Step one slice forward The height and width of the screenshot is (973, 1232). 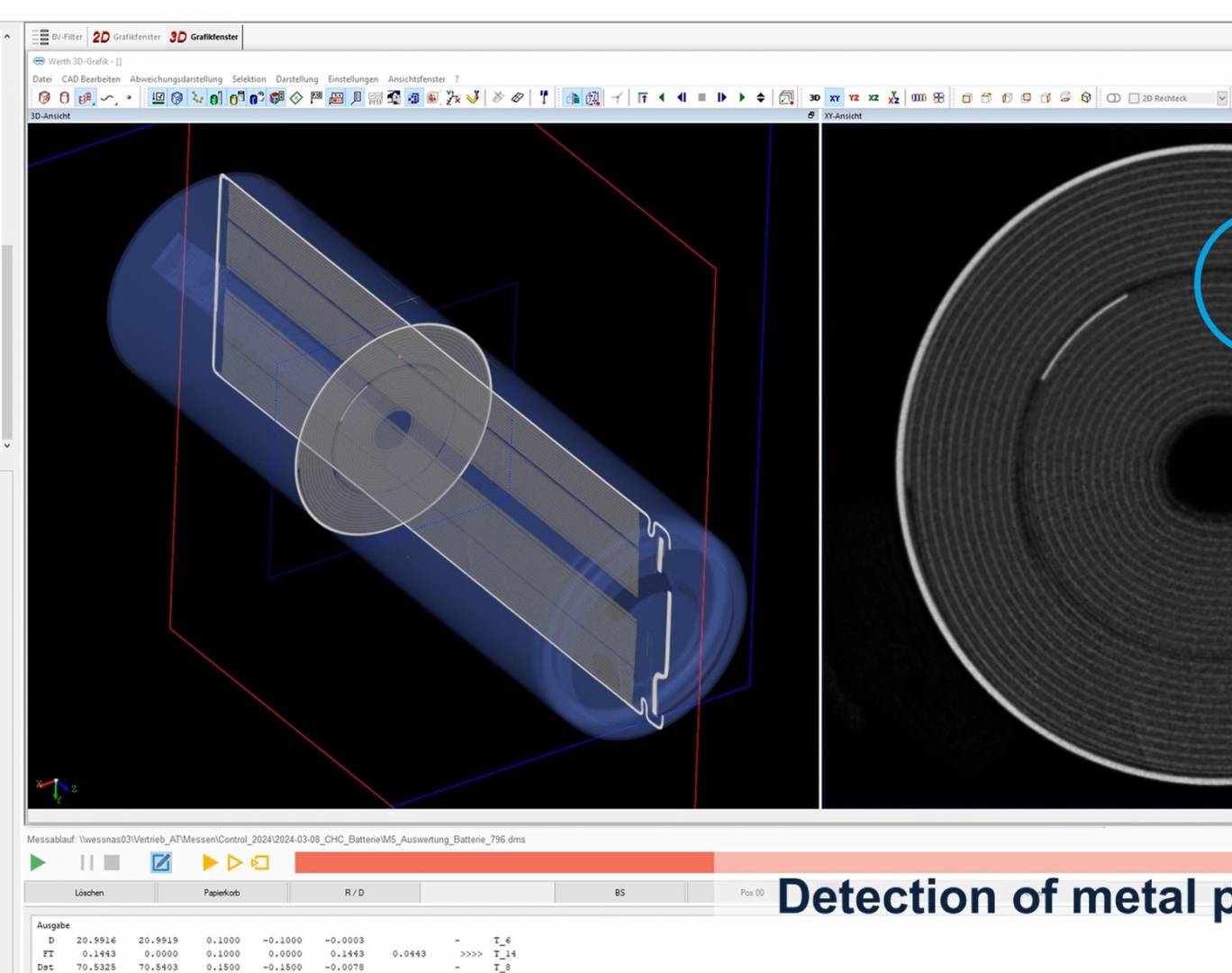[x=721, y=97]
